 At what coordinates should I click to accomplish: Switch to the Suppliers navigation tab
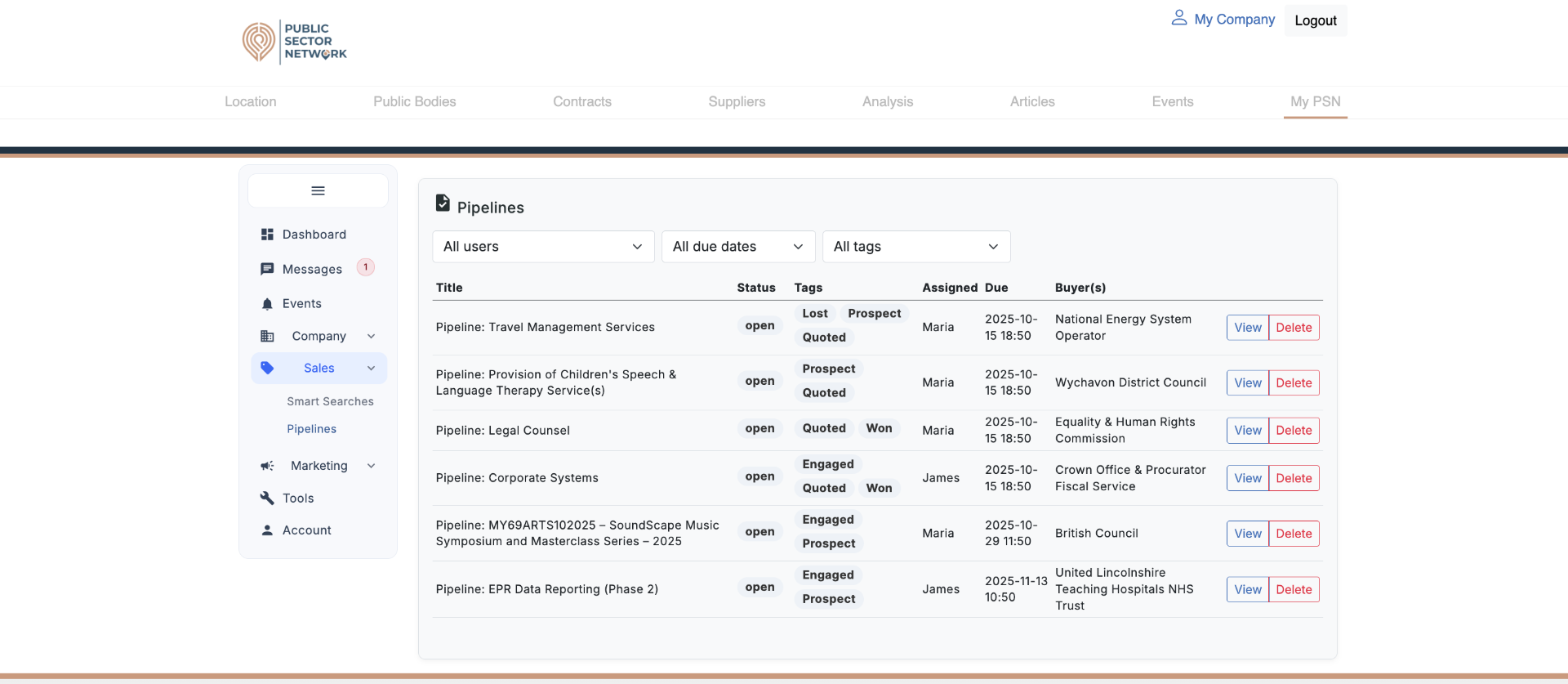[x=737, y=101]
